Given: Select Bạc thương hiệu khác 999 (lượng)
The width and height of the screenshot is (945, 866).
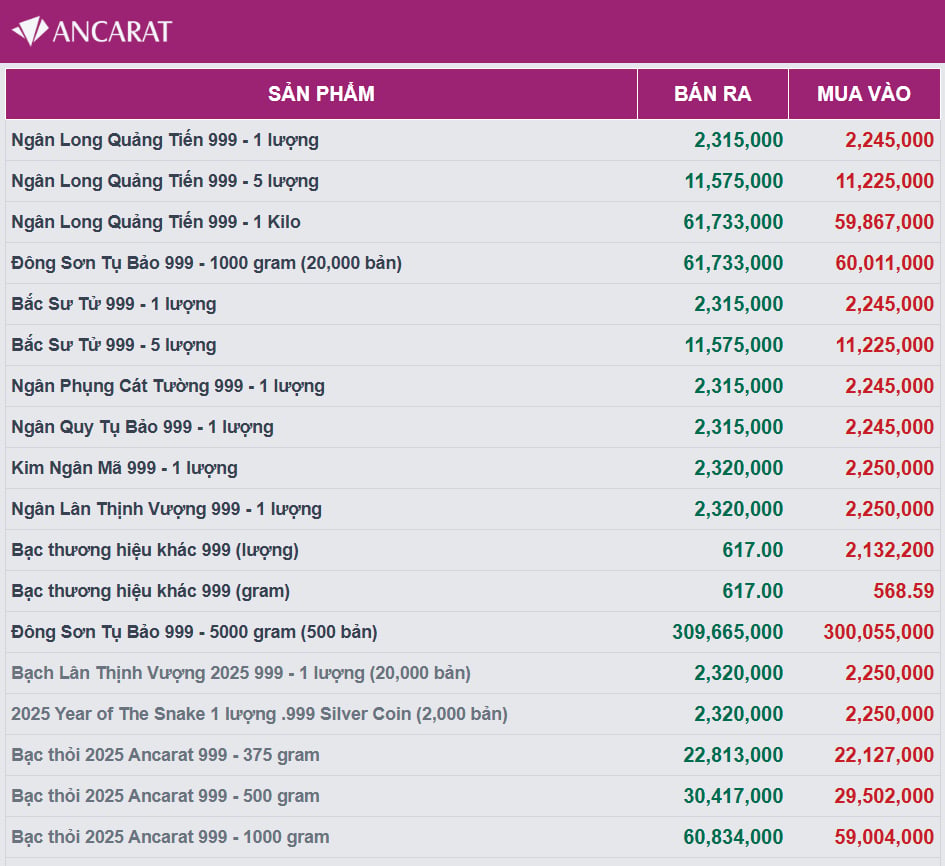Looking at the screenshot, I should pos(155,550).
